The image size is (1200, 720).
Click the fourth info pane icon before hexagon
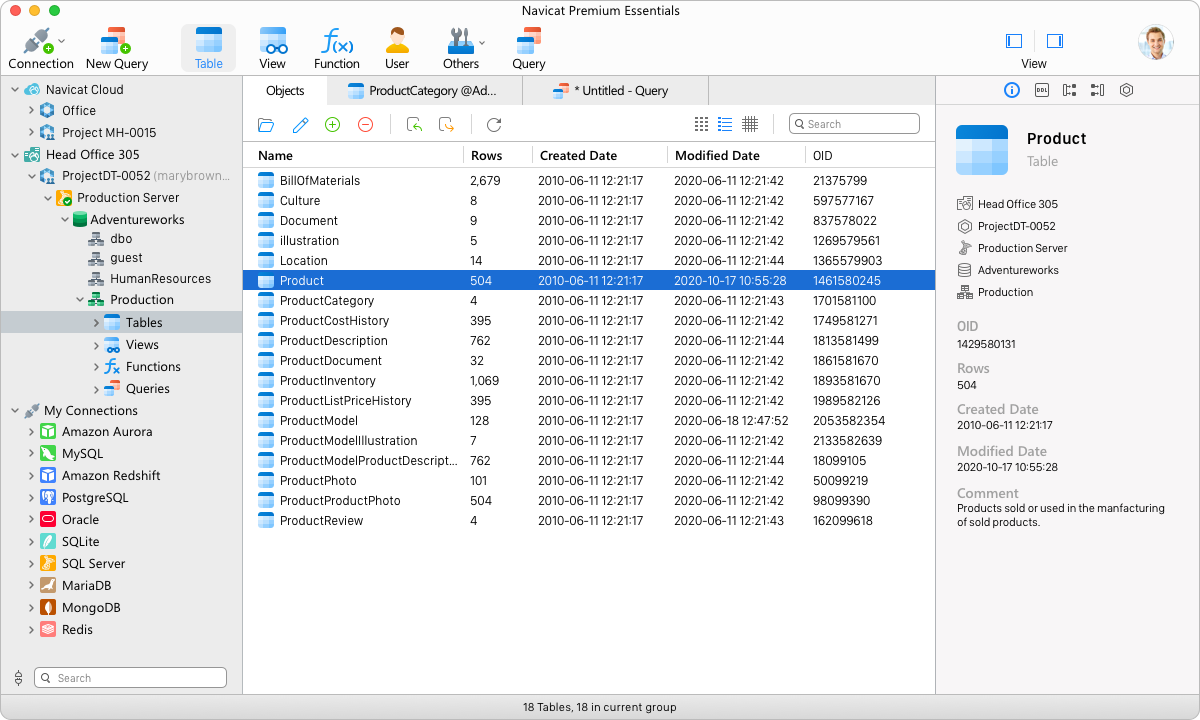click(x=1098, y=90)
